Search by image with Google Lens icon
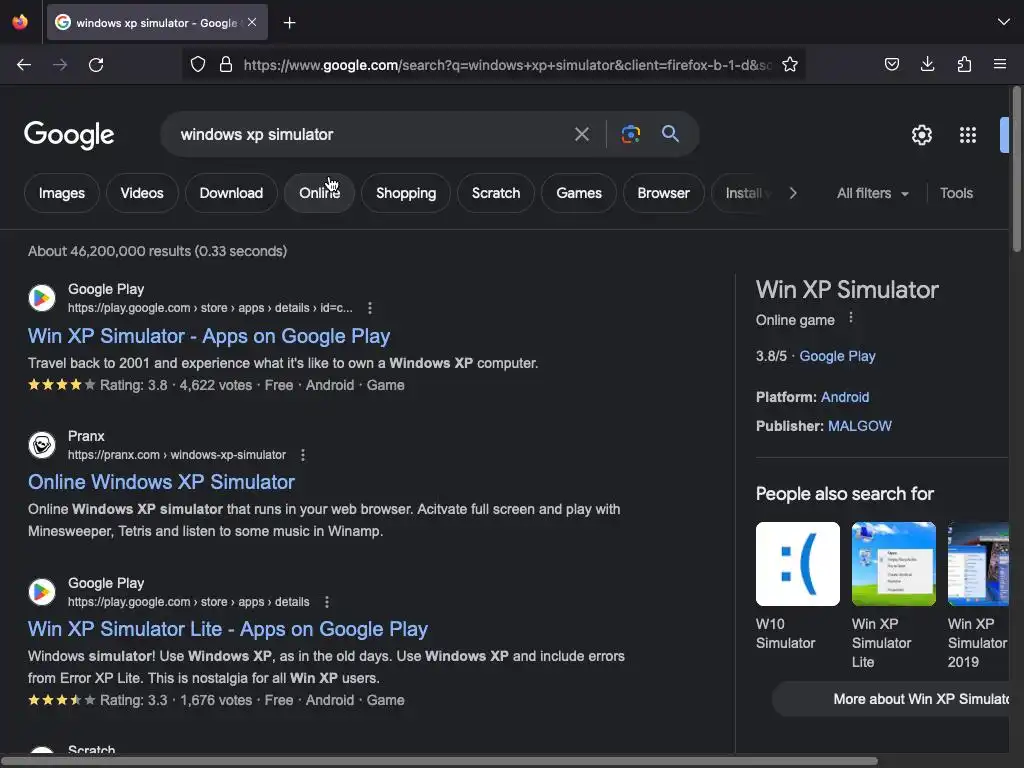 point(631,134)
